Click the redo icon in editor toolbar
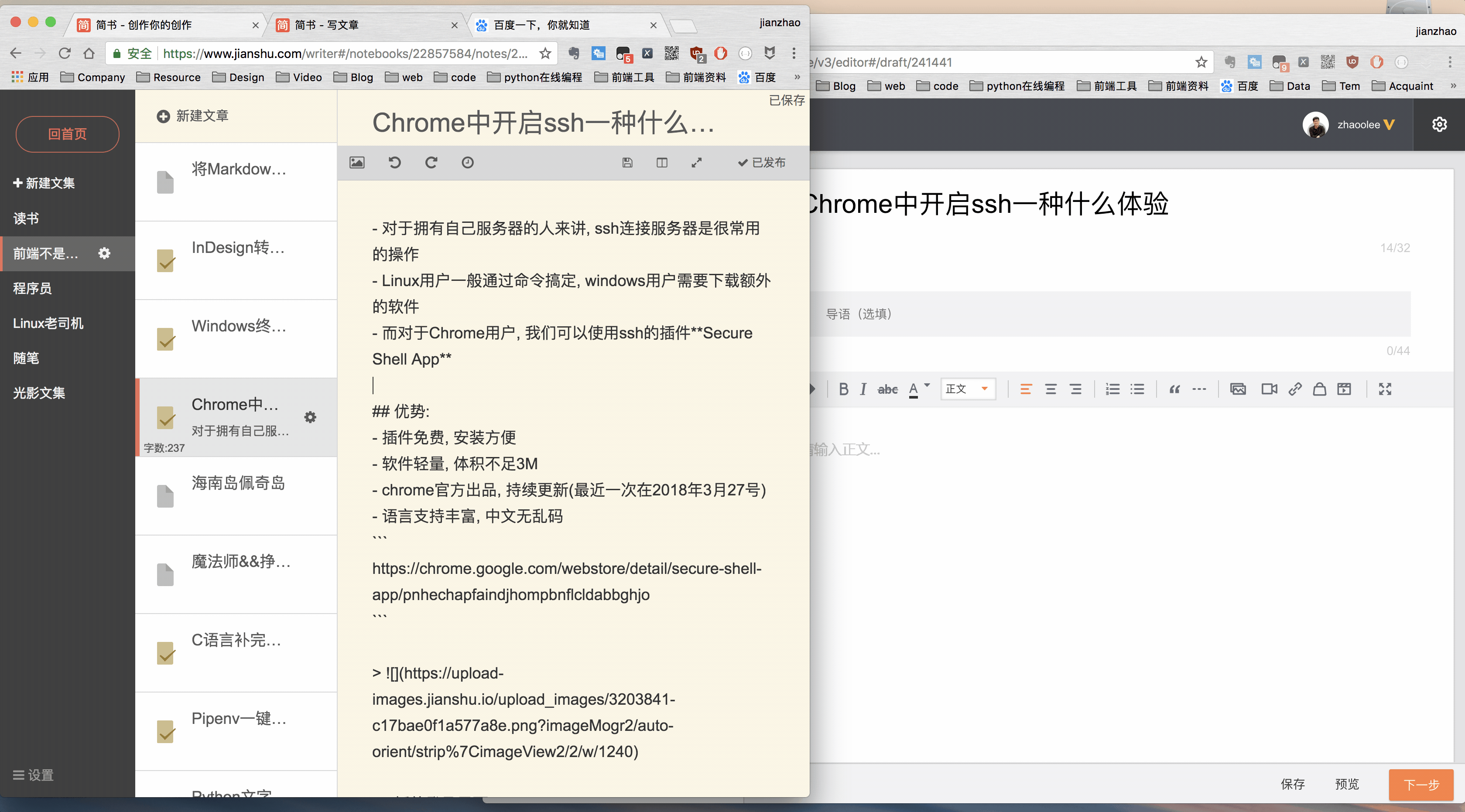 [x=431, y=163]
